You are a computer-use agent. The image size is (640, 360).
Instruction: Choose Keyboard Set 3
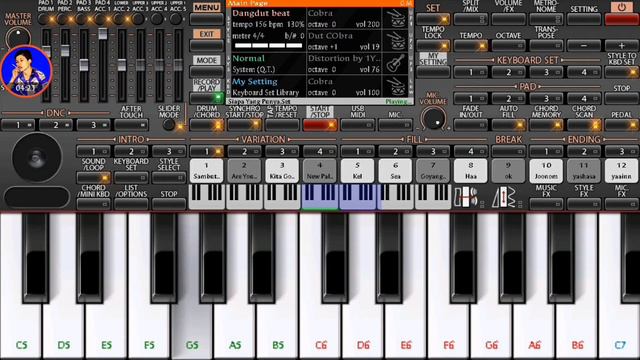(x=546, y=72)
